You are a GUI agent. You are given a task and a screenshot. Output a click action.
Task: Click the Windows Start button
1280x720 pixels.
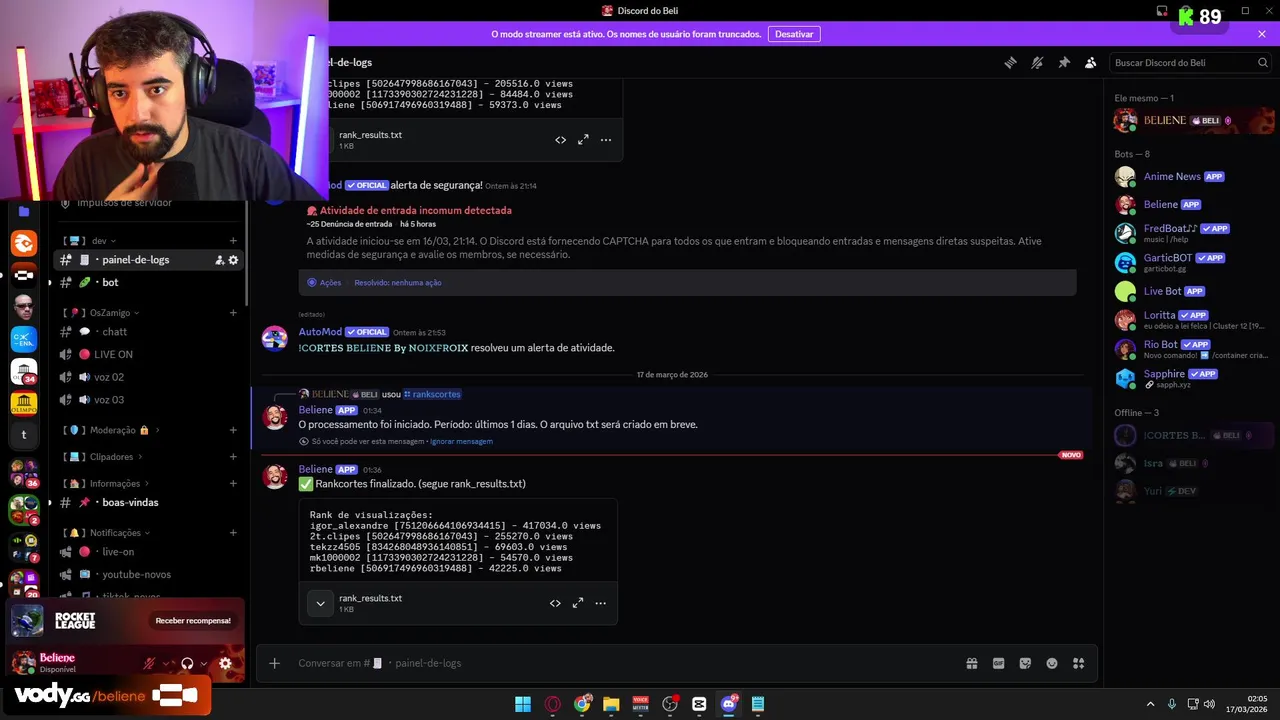coord(523,704)
